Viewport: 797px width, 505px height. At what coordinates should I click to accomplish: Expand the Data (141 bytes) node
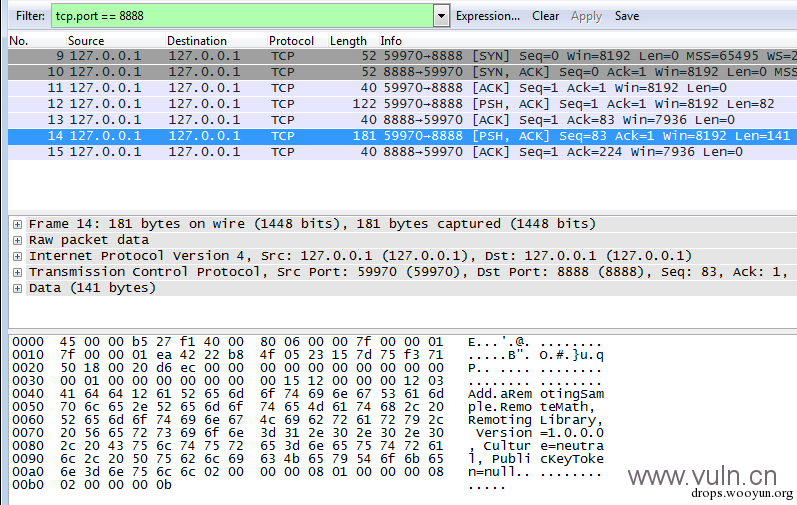click(x=17, y=289)
